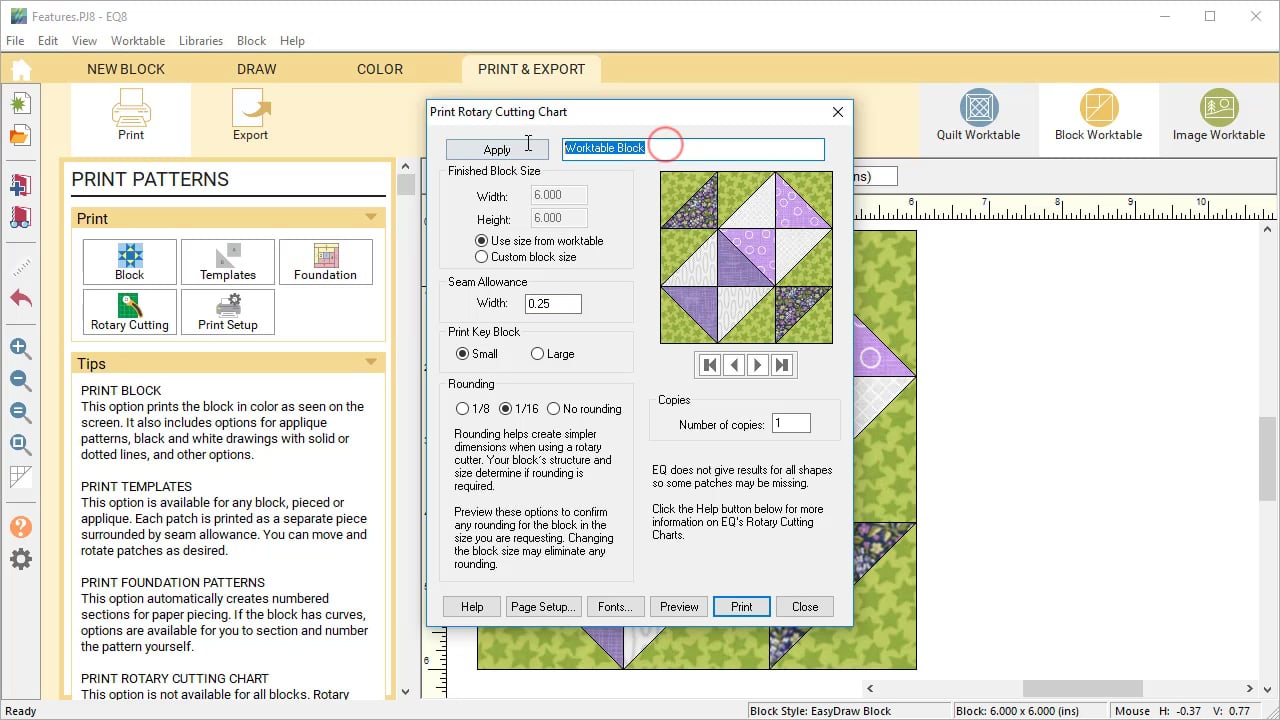Click the left panel scroll down arrow
The image size is (1280, 720).
405,691
